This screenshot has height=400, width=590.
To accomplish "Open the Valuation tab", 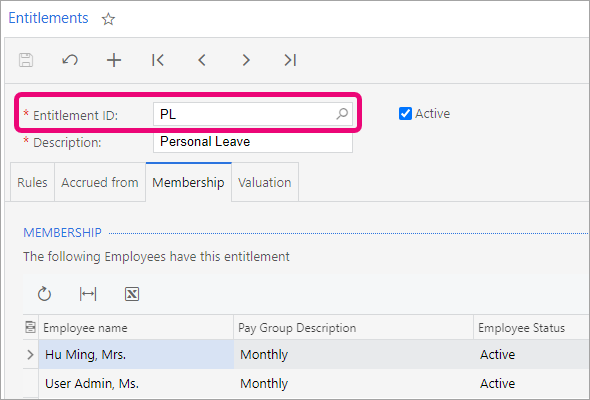I will pos(265,183).
